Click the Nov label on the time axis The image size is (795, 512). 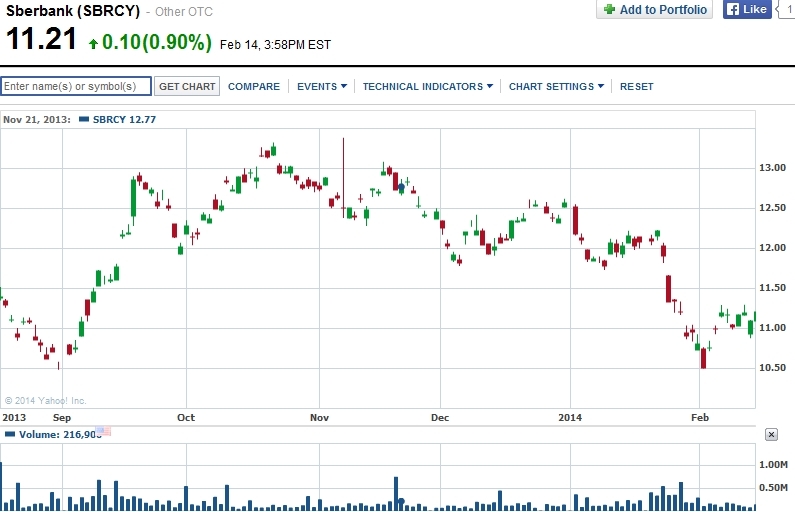[319, 417]
